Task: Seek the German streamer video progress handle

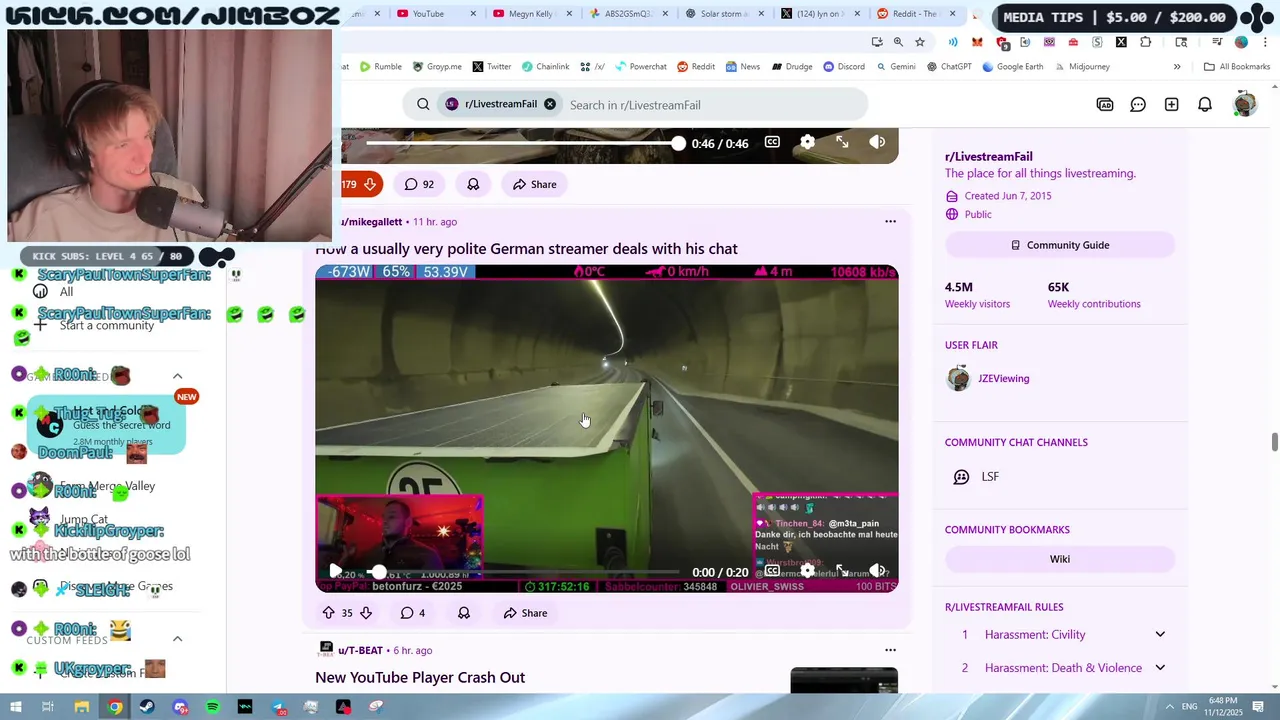Action: click(x=378, y=572)
